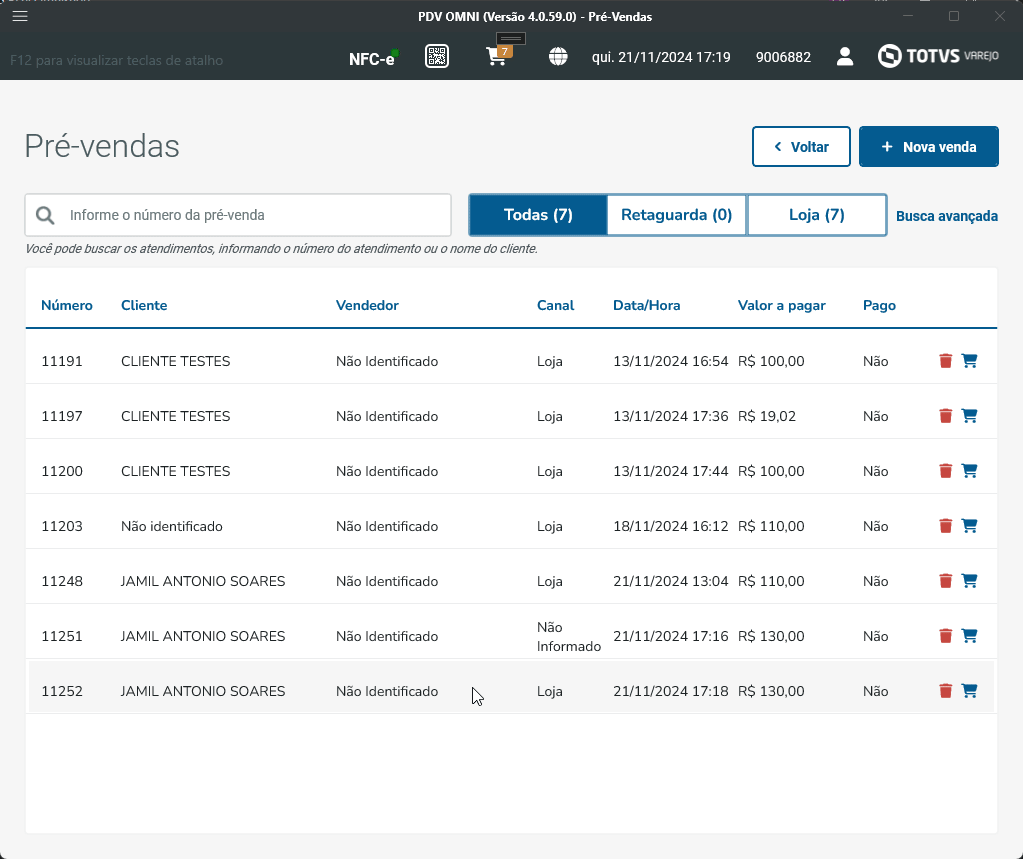The image size is (1023, 859).
Task: Delete pre-sale 11203 with trash icon
Action: coord(945,525)
